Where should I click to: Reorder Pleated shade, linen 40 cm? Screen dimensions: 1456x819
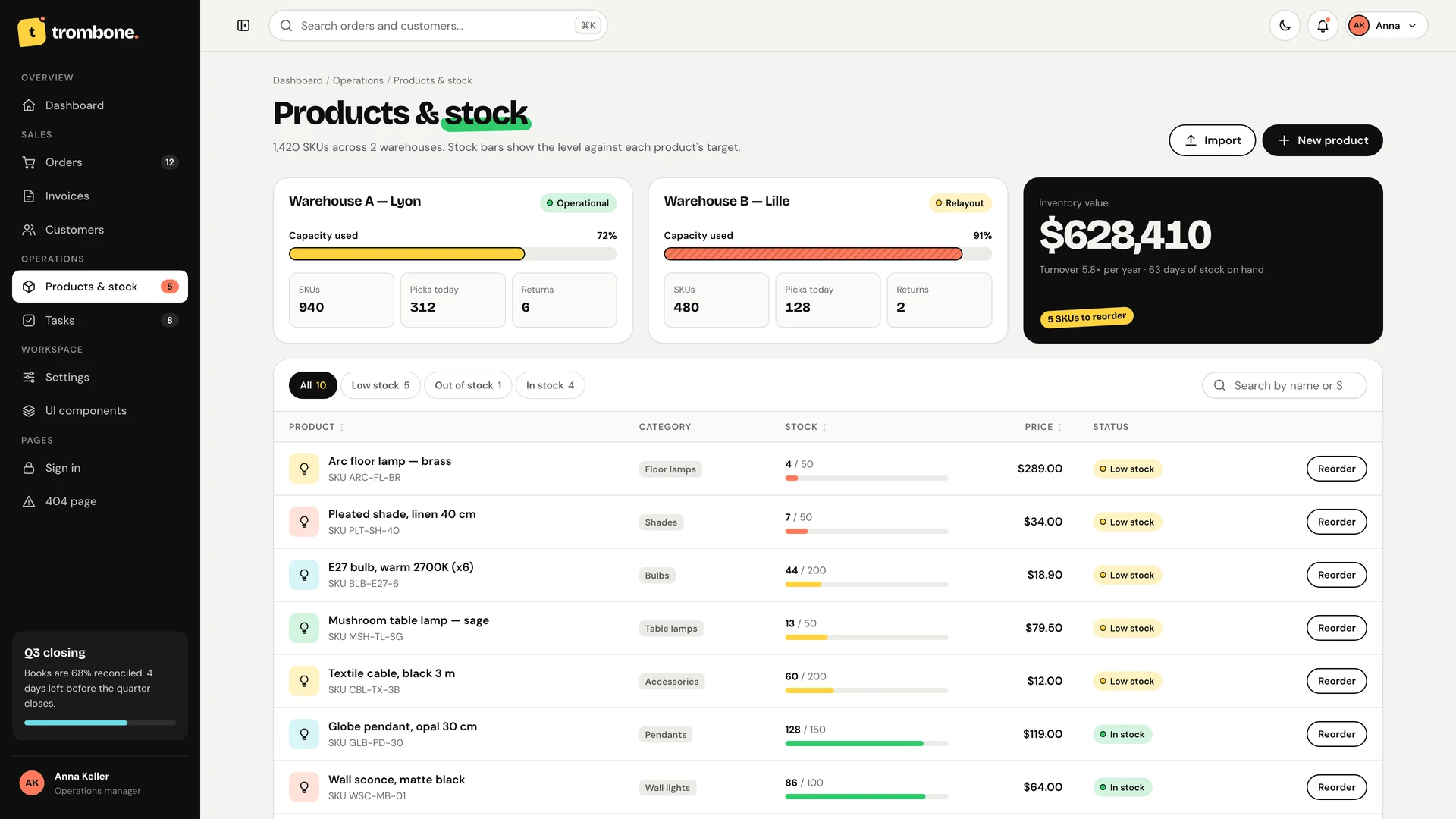pos(1336,522)
